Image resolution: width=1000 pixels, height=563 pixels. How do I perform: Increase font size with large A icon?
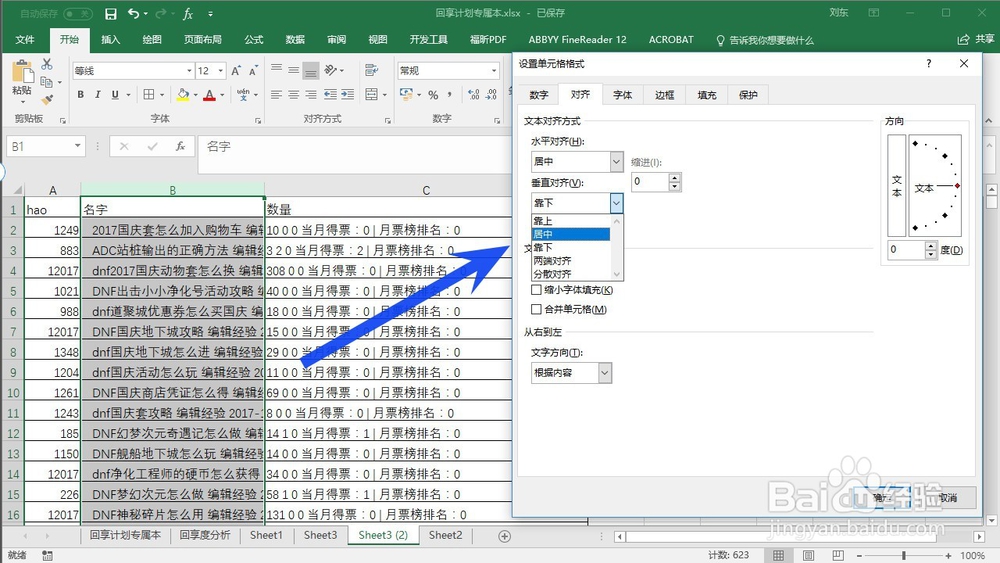pos(236,71)
